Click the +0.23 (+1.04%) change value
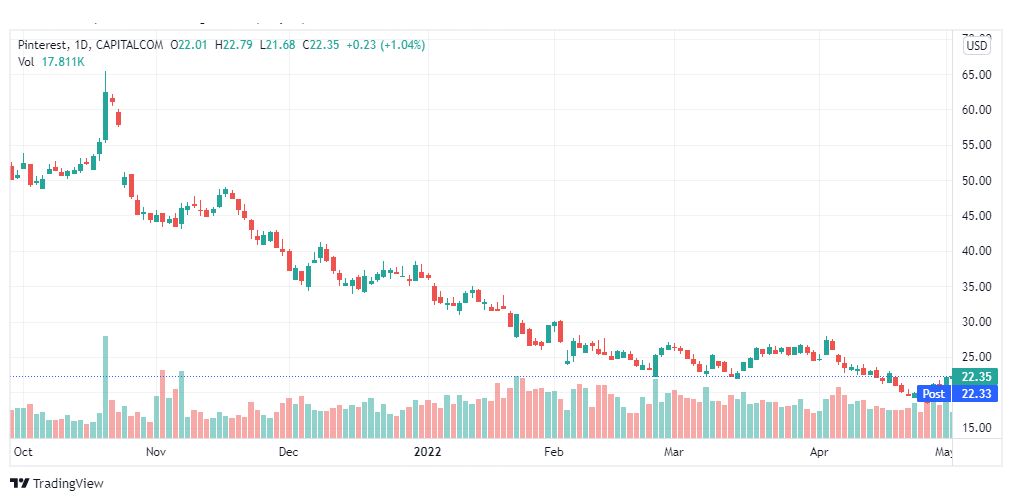This screenshot has width=1012, height=501. 385,45
